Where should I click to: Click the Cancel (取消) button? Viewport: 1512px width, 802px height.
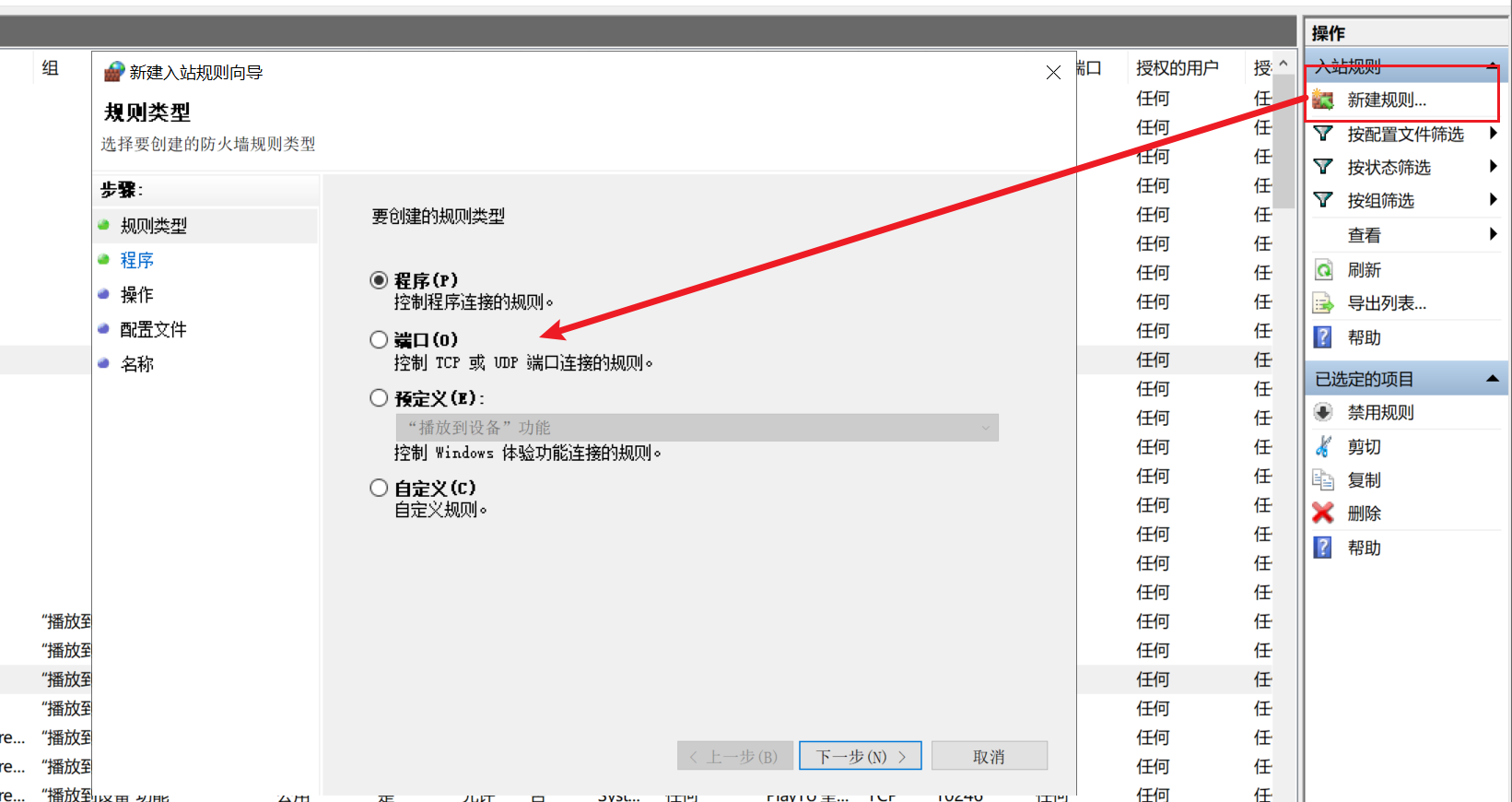(989, 756)
